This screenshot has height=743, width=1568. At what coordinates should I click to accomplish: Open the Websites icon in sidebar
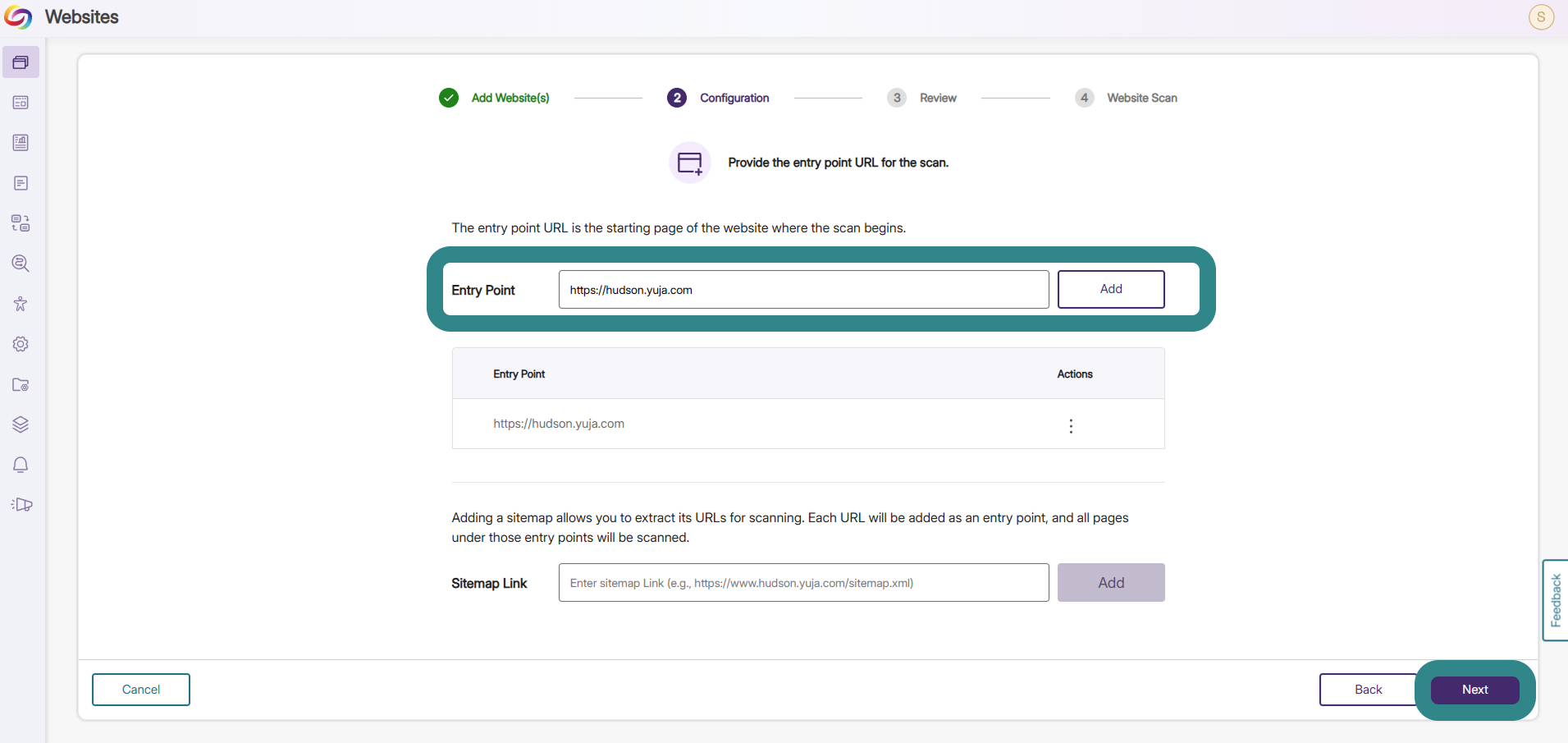pos(21,62)
